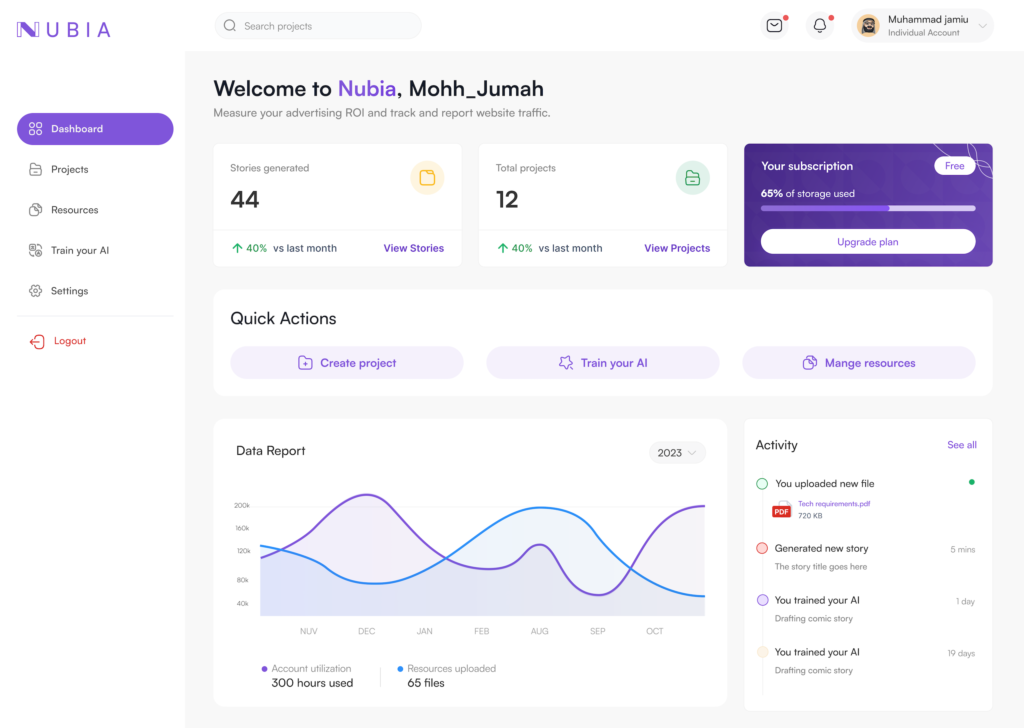This screenshot has height=728, width=1024.
Task: Click the '5 mins' timestamp
Action: pyautogui.click(x=963, y=549)
